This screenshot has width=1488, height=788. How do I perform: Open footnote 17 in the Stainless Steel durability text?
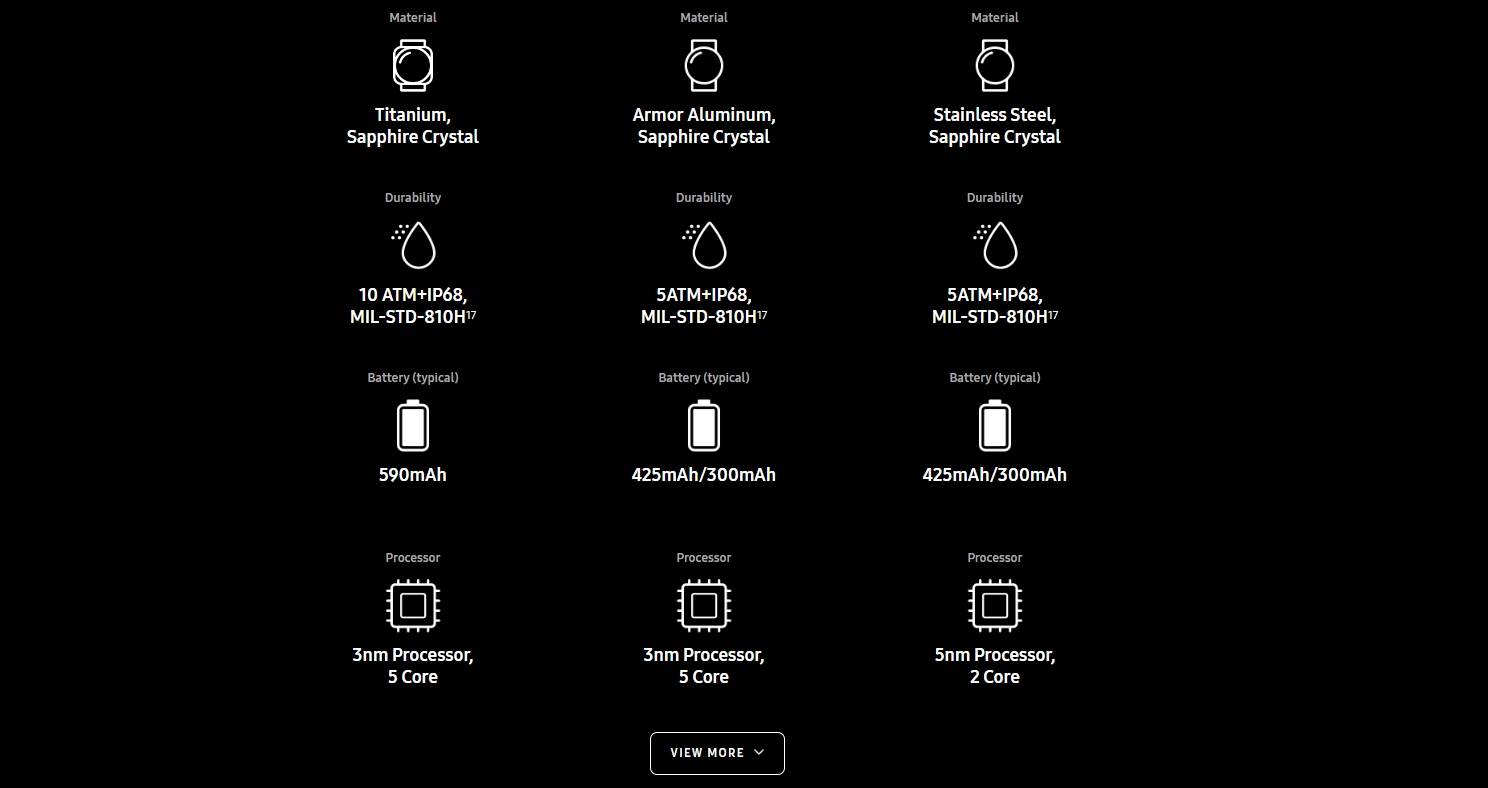(1053, 314)
